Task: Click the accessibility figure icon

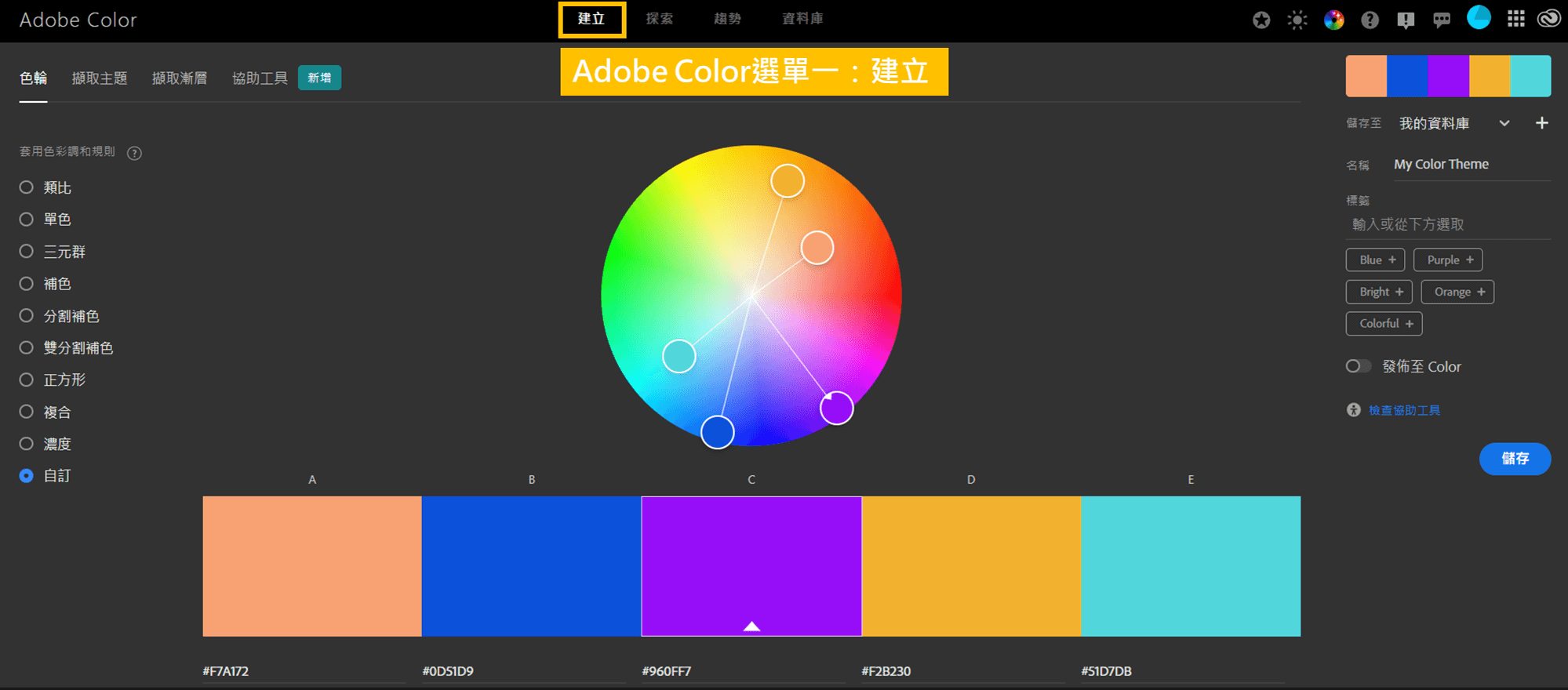Action: 1354,409
